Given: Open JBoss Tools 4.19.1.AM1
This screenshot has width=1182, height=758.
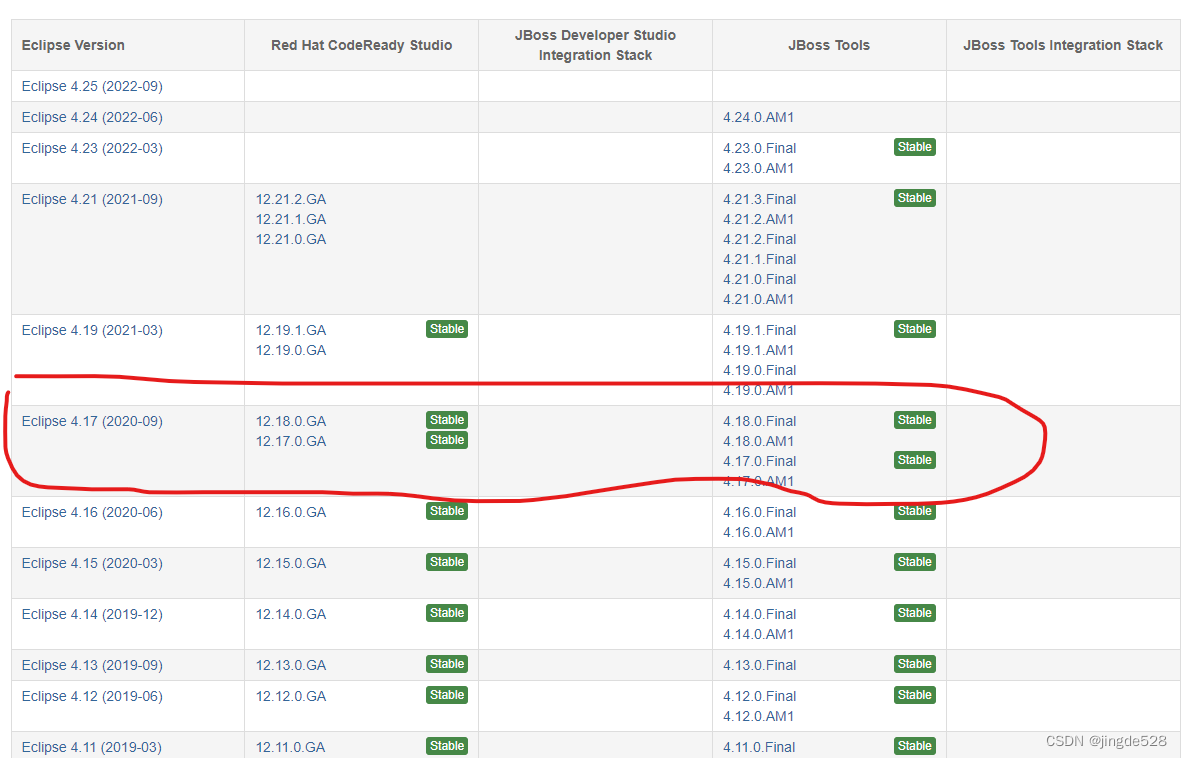Looking at the screenshot, I should tap(758, 350).
